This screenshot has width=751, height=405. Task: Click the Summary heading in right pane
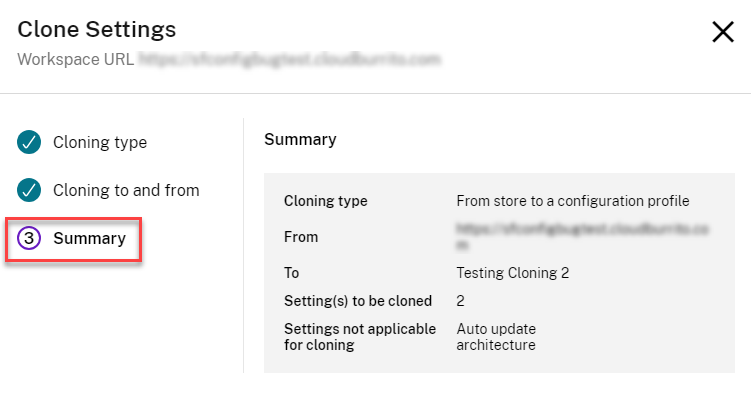(x=300, y=139)
